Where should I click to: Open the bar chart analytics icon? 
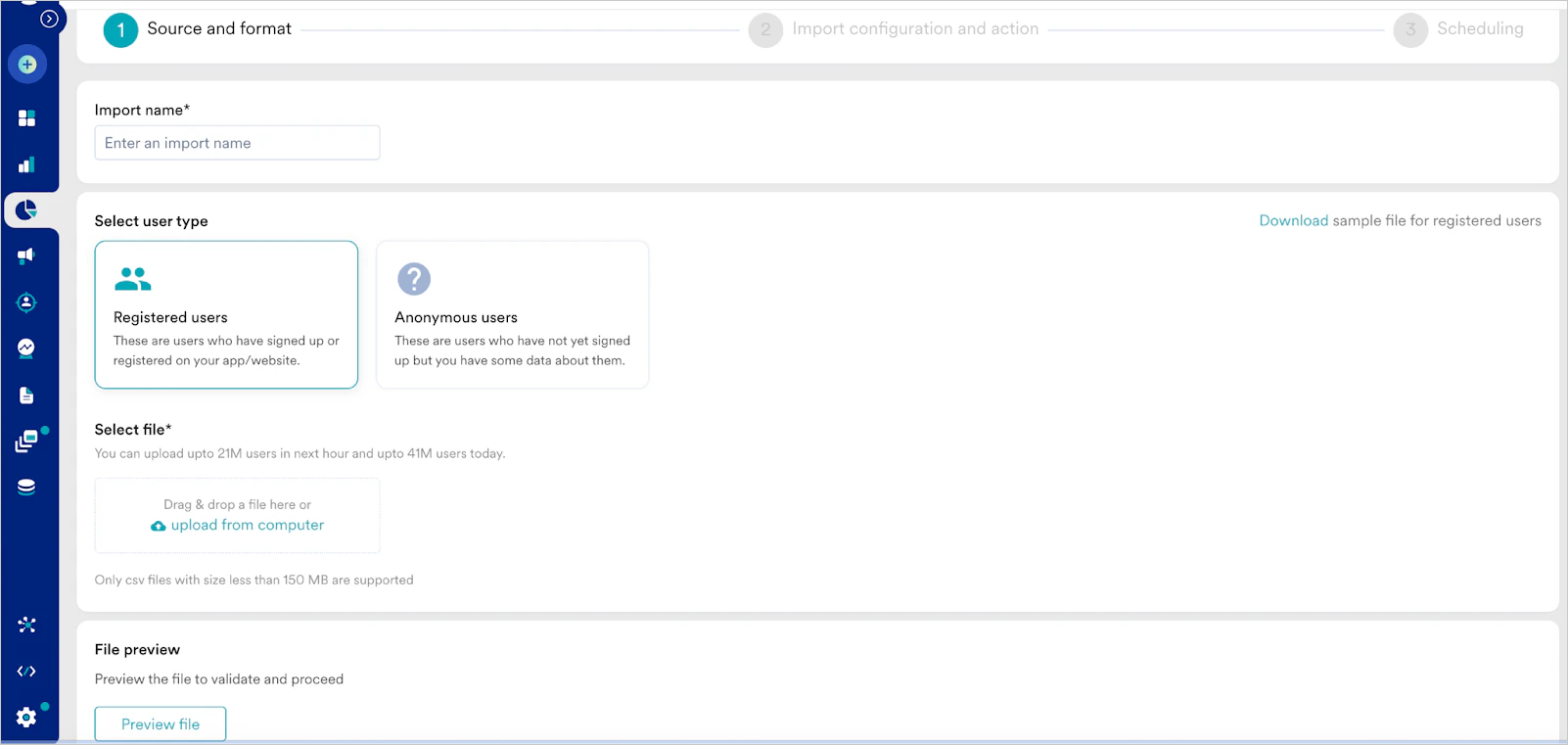tap(27, 164)
